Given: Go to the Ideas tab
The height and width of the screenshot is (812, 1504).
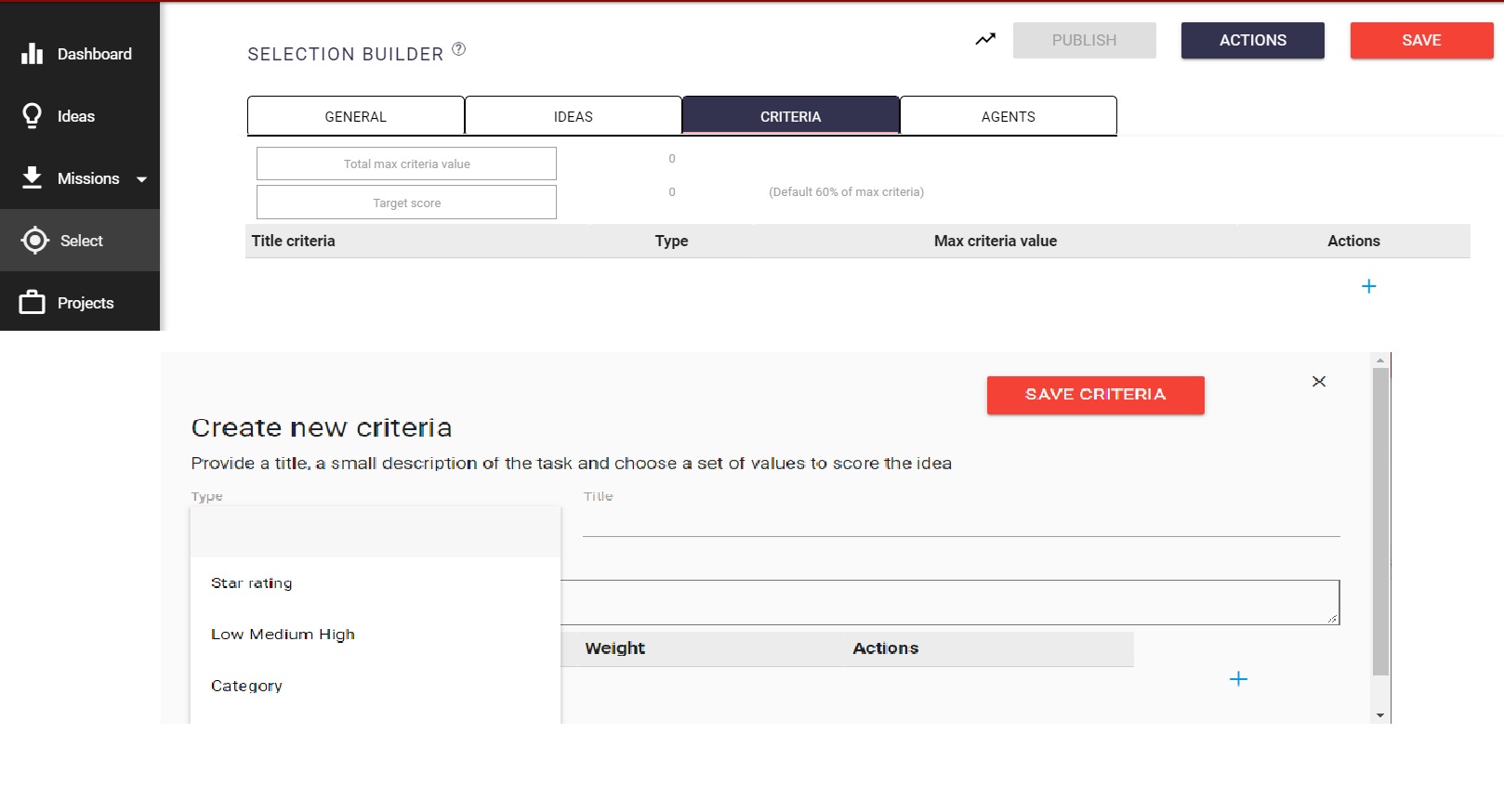Looking at the screenshot, I should (x=573, y=116).
